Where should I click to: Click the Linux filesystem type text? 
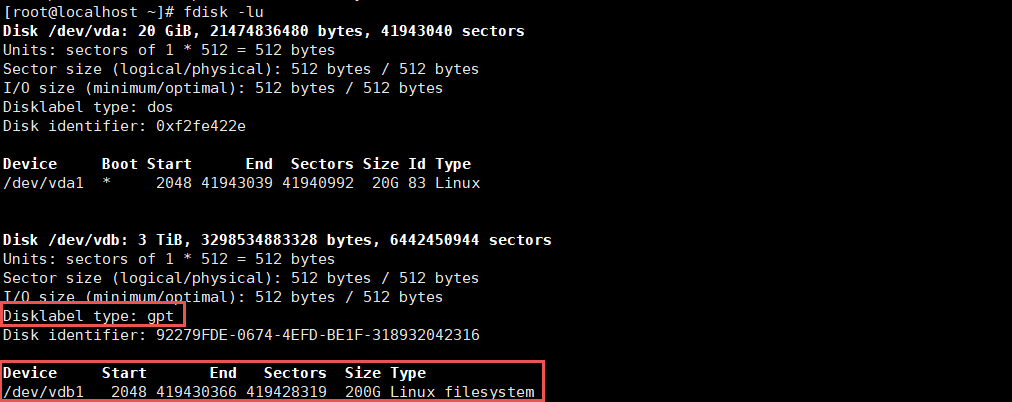(462, 392)
